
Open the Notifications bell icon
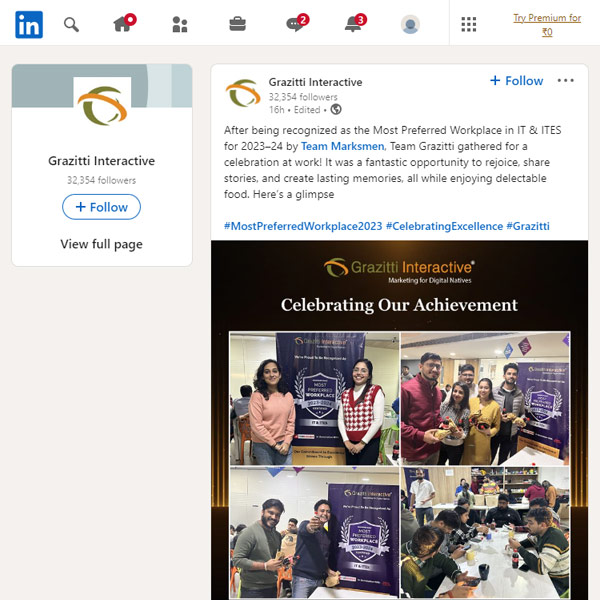[353, 24]
